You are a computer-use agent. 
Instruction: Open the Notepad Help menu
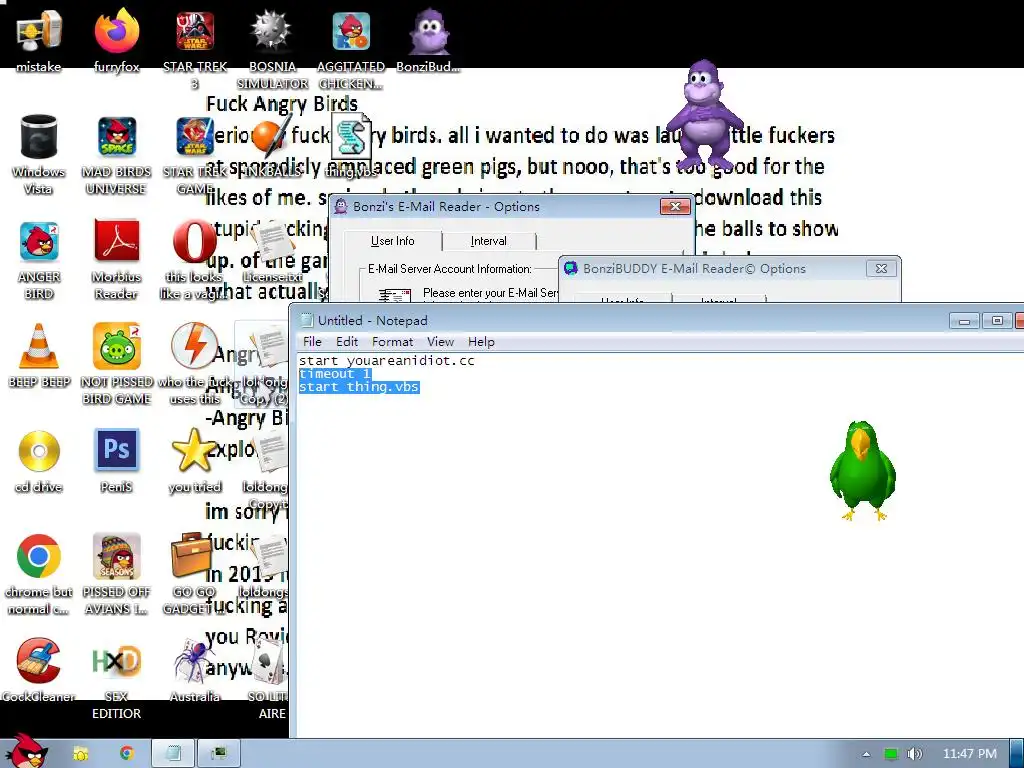pos(481,342)
